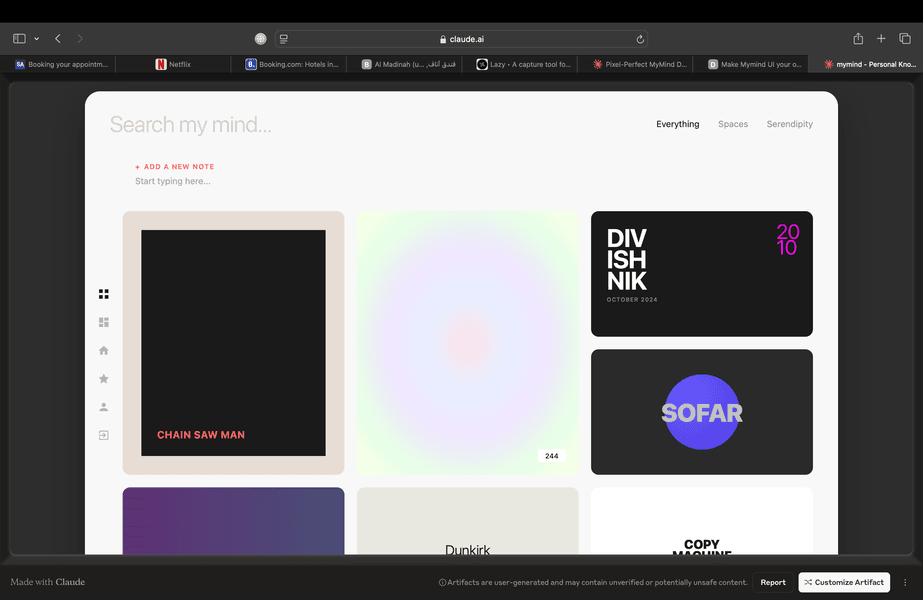Open the Chain Saw Man card
Image resolution: width=923 pixels, height=600 pixels.
tap(233, 343)
